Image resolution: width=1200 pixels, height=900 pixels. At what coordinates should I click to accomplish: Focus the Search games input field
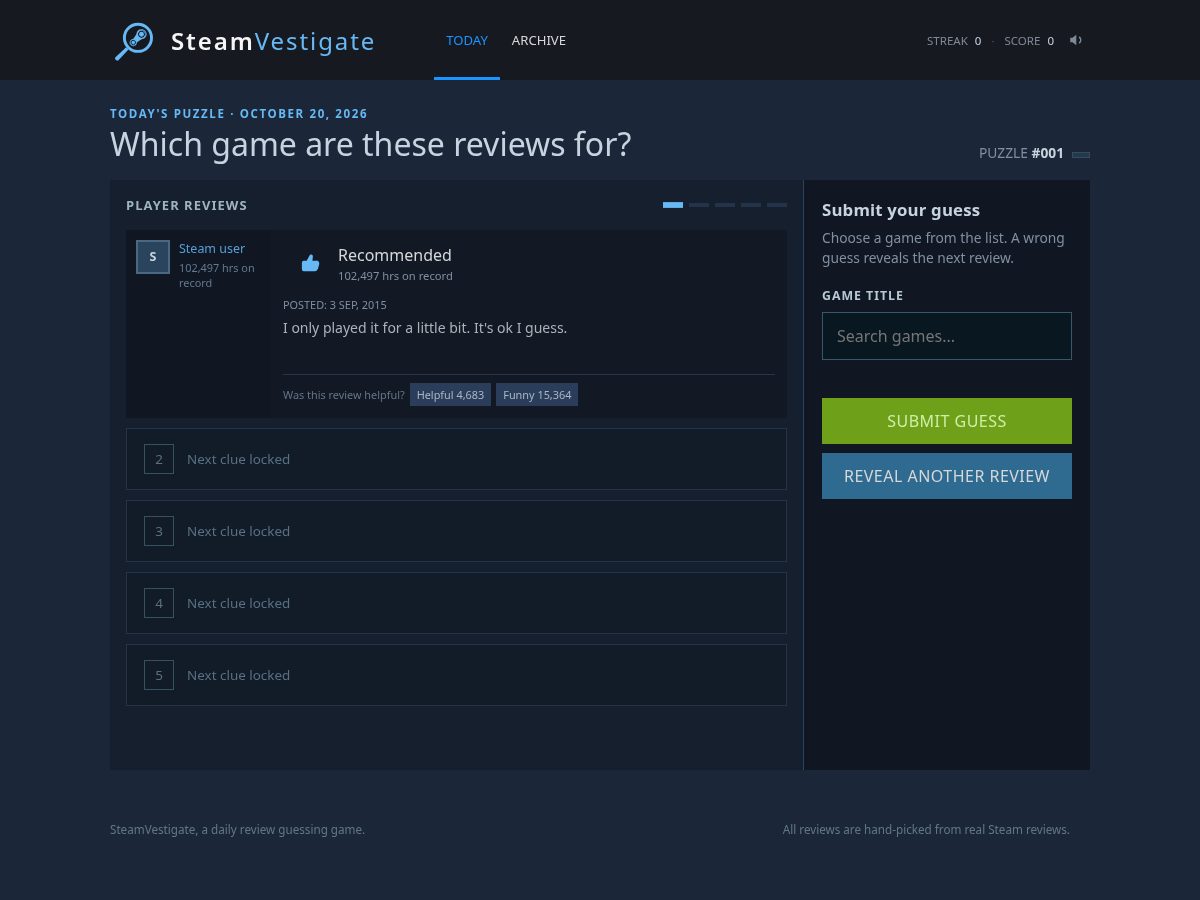coord(947,336)
